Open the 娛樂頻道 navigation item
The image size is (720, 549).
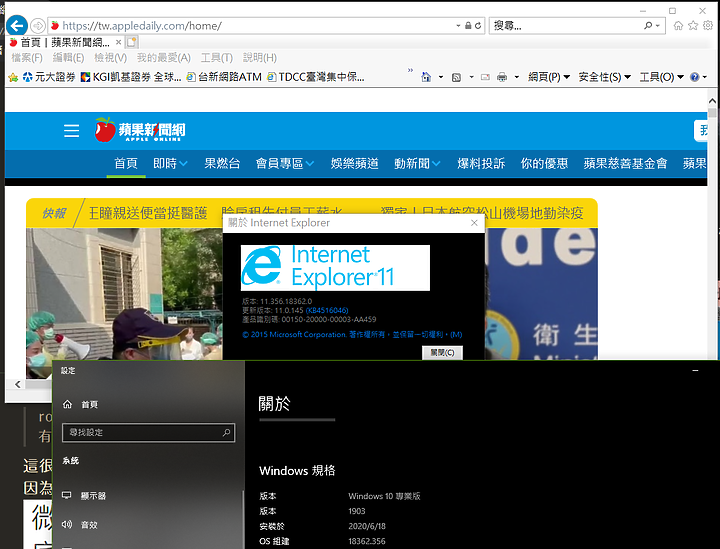[x=354, y=163]
